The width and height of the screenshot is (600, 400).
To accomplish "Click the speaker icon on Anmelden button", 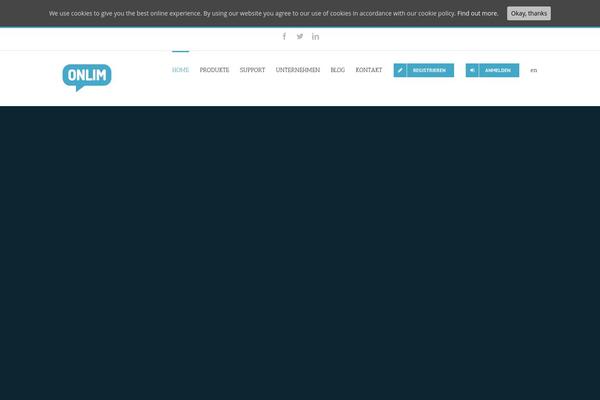I will point(472,70).
